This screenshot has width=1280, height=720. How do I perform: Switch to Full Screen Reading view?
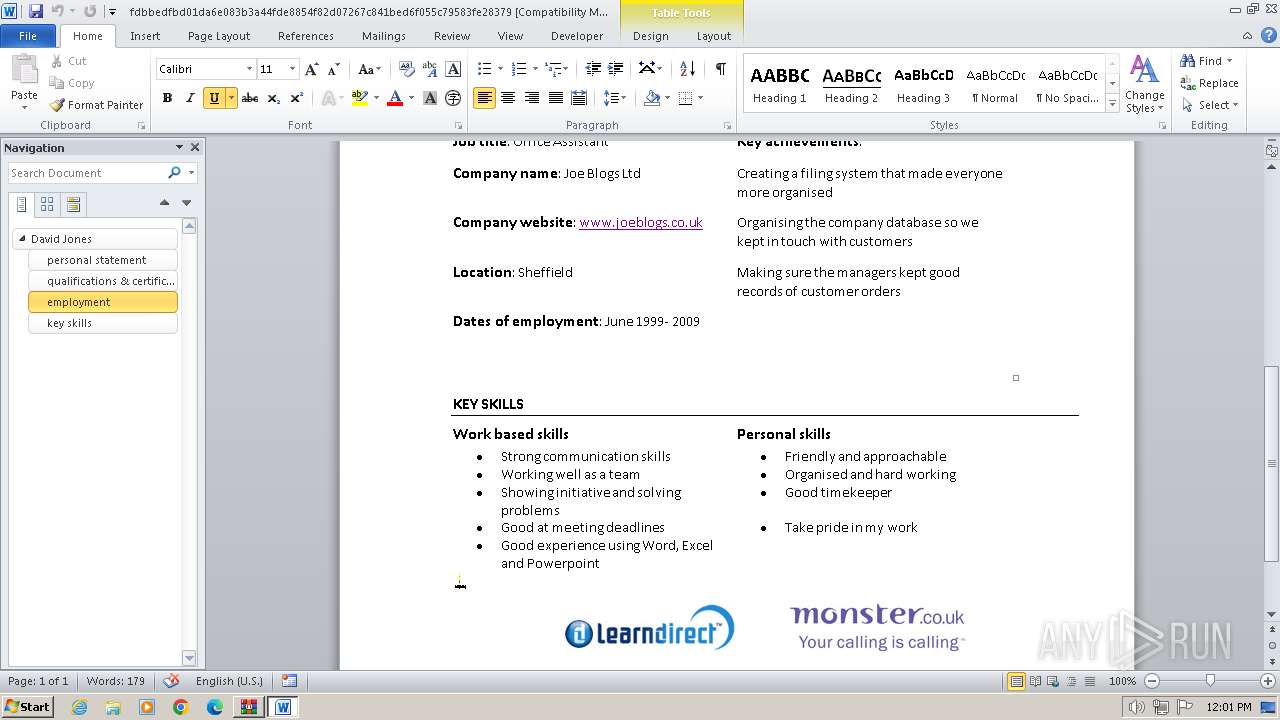click(1035, 681)
